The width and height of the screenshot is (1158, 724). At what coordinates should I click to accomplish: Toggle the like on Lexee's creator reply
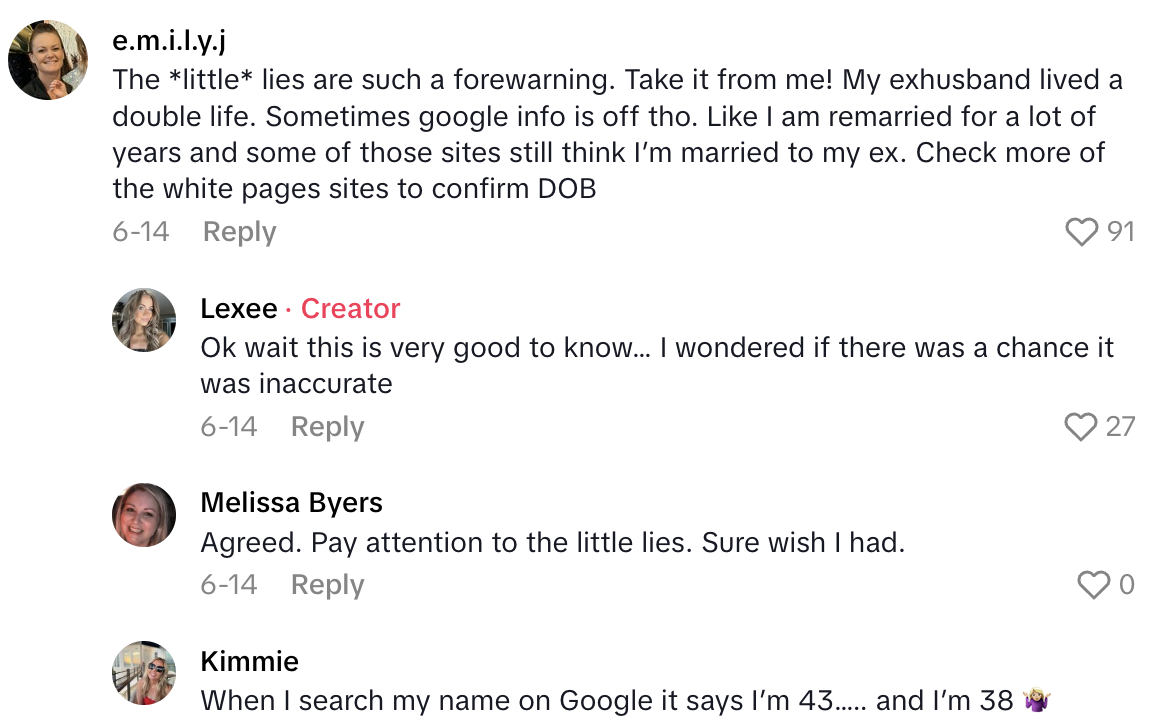pos(1081,427)
